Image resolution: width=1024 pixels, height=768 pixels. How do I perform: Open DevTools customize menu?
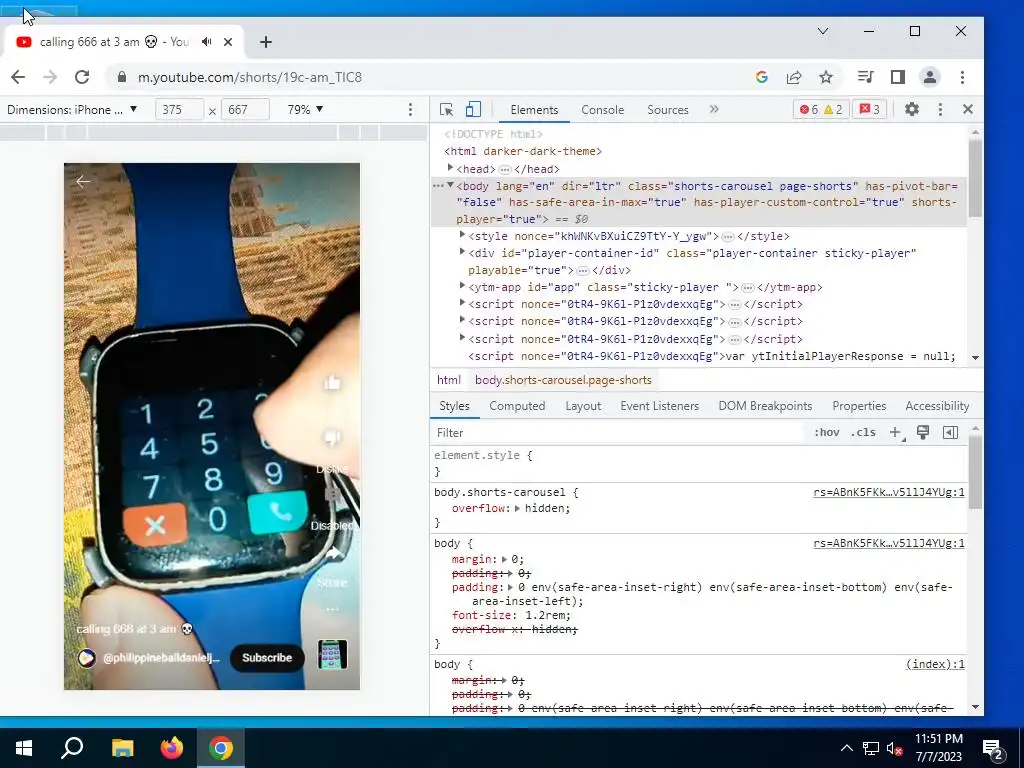940,110
